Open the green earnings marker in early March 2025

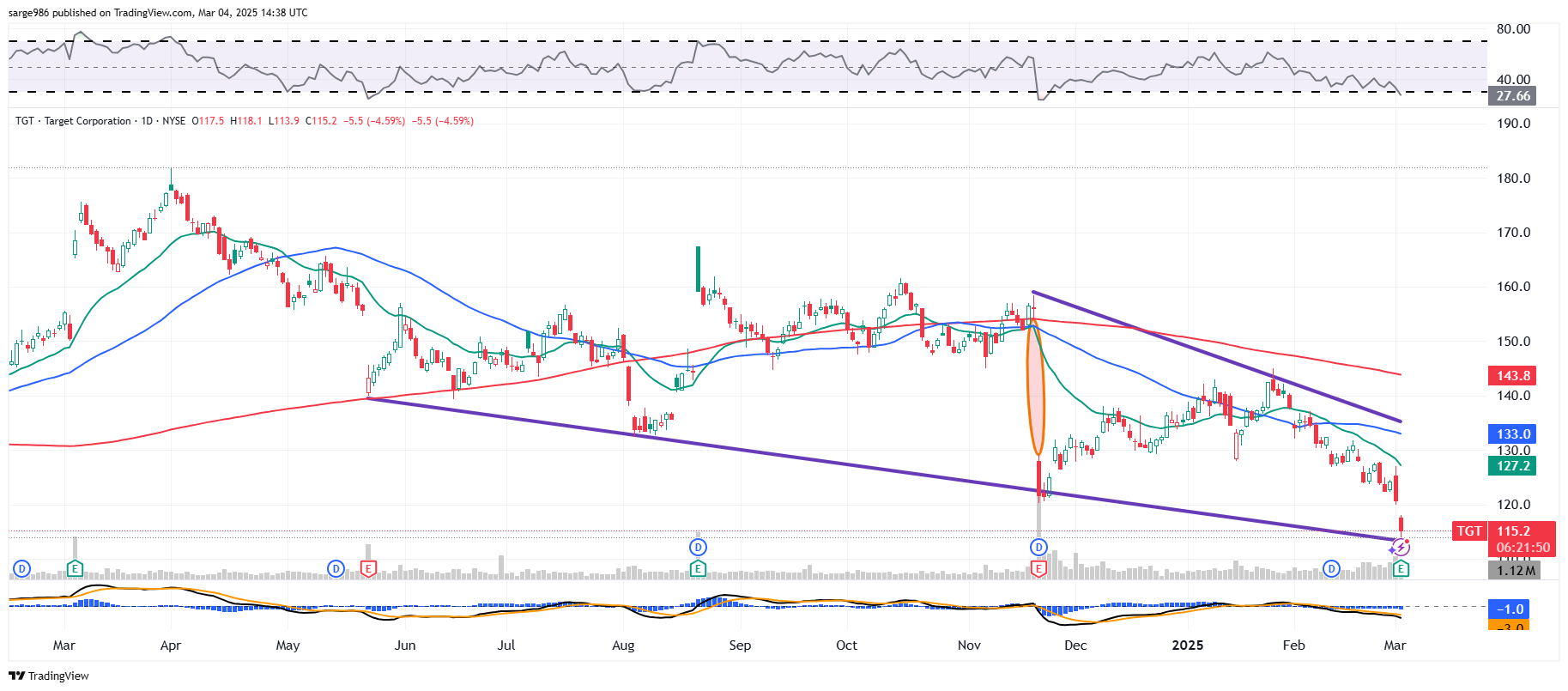pos(1401,568)
